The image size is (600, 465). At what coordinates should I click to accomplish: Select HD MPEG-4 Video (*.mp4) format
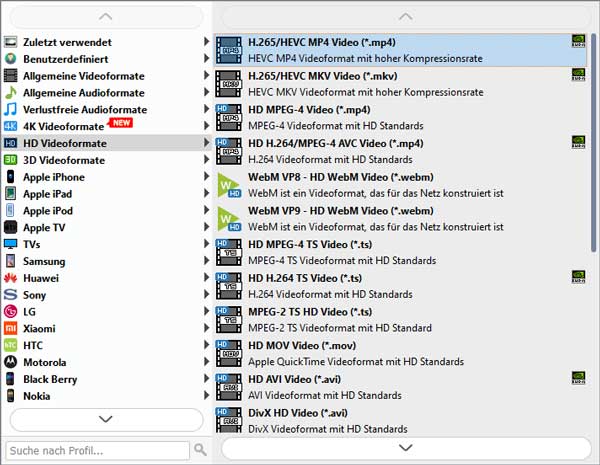click(400, 117)
